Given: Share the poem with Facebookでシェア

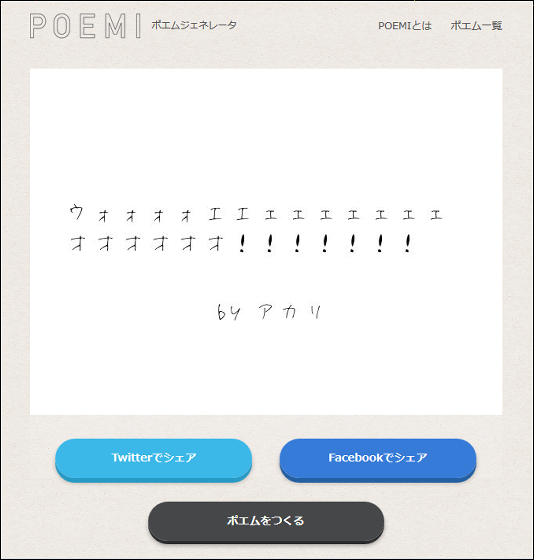Looking at the screenshot, I should (378, 460).
